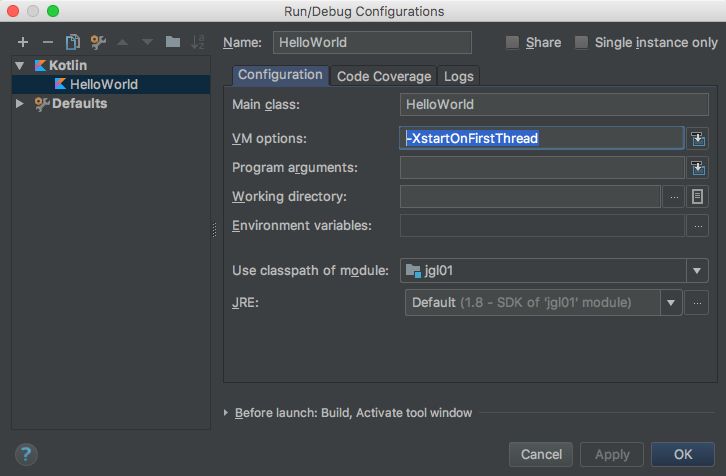Expand VM options field editor icon
The image size is (726, 476).
[698, 138]
